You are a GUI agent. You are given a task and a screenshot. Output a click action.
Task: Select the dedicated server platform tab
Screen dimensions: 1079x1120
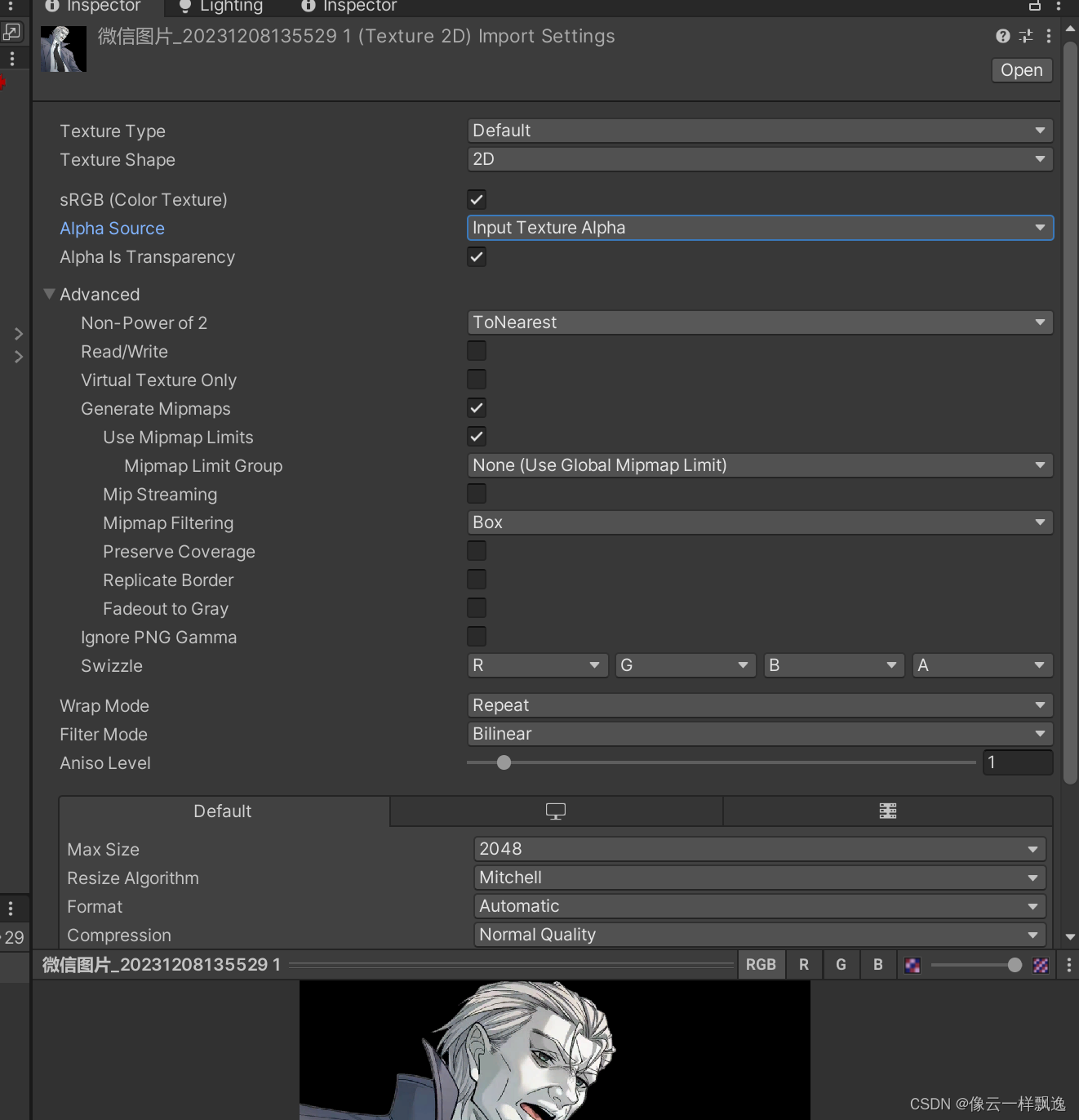pyautogui.click(x=888, y=811)
